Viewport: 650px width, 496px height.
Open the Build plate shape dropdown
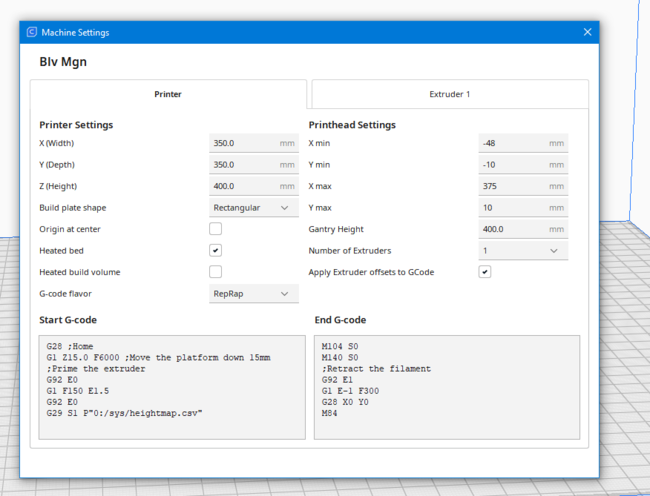coord(253,208)
